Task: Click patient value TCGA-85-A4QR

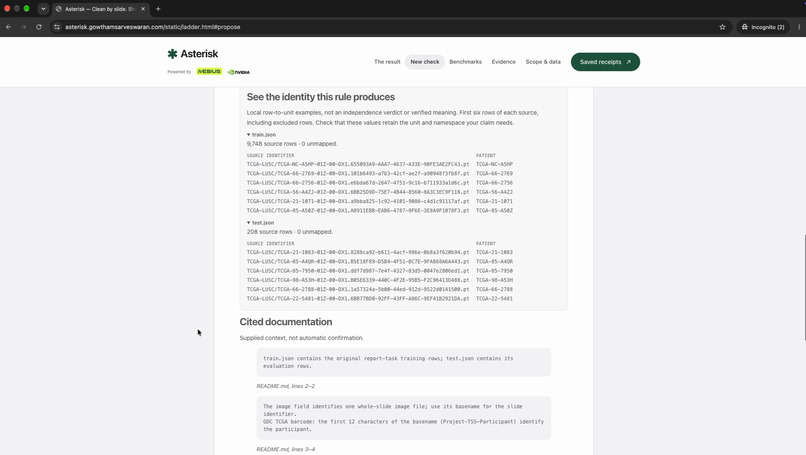Action: point(494,261)
